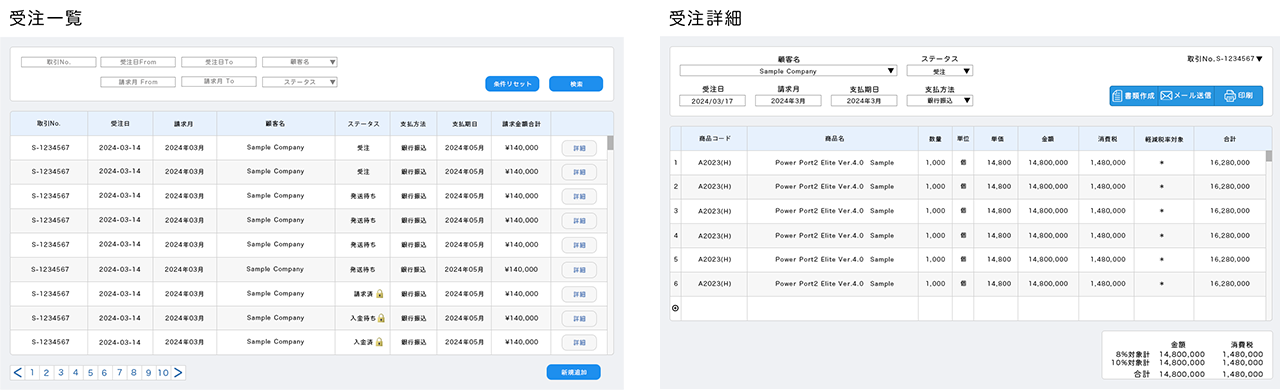
Task: Open the ステータス filter dropdown in order list
Action: click(299, 82)
